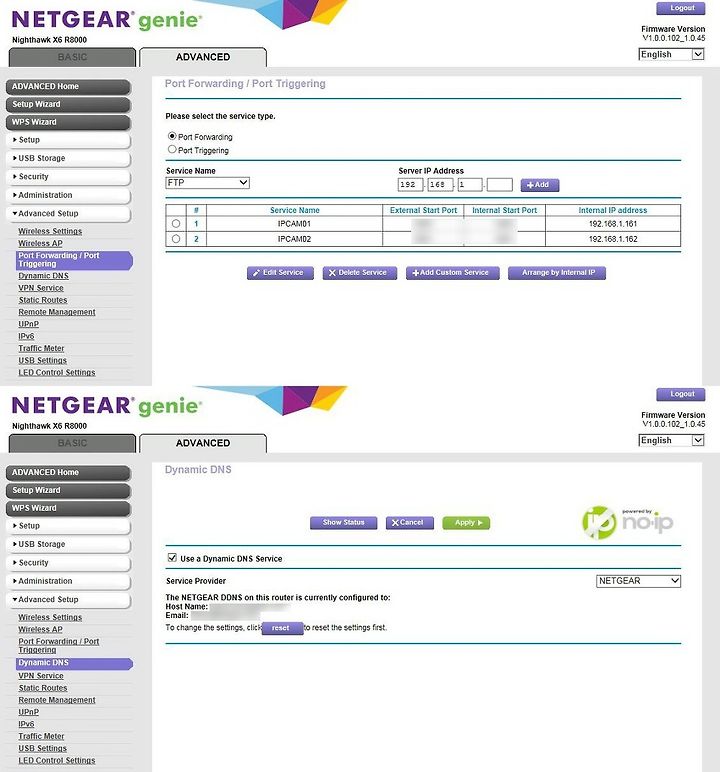Toggle Use a Dynamic DNS Service checkbox
The width and height of the screenshot is (720, 772).
172,557
